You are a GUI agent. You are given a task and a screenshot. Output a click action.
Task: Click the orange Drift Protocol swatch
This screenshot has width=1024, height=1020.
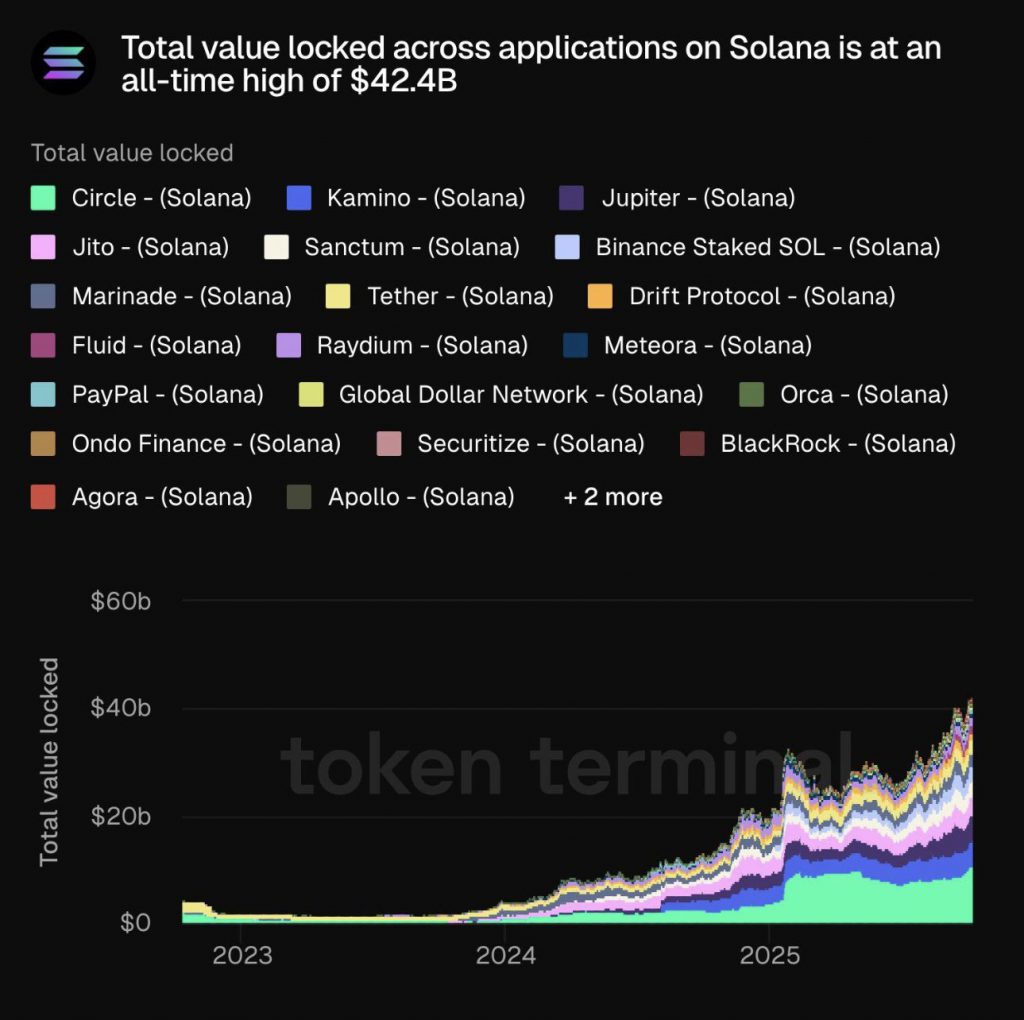pos(600,296)
